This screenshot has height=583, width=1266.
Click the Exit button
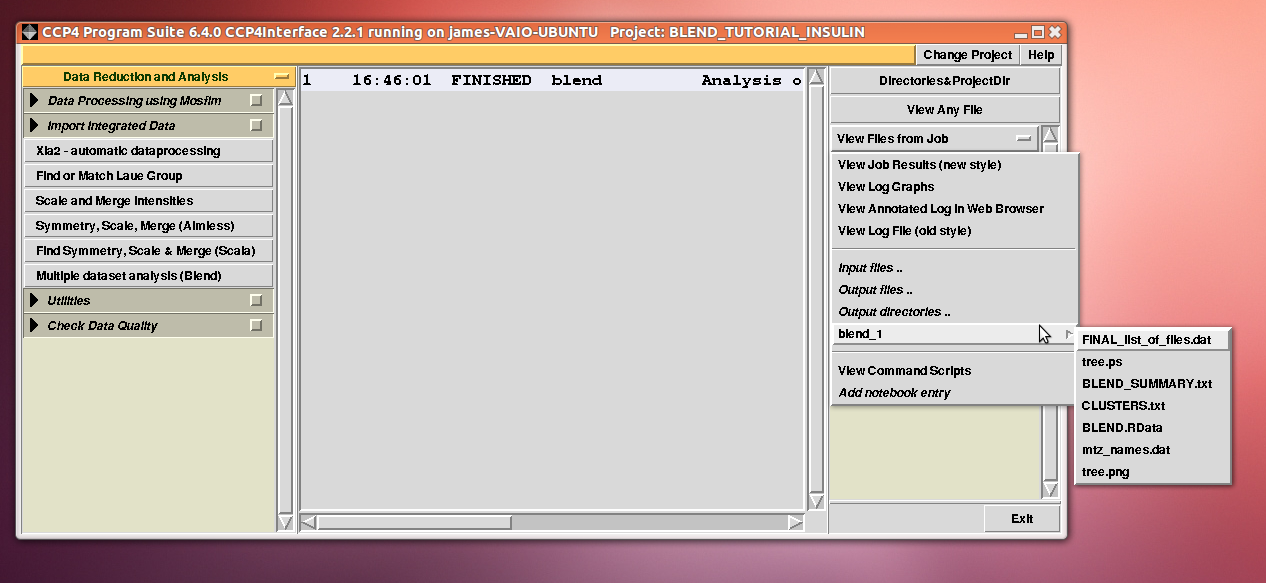click(x=1021, y=519)
